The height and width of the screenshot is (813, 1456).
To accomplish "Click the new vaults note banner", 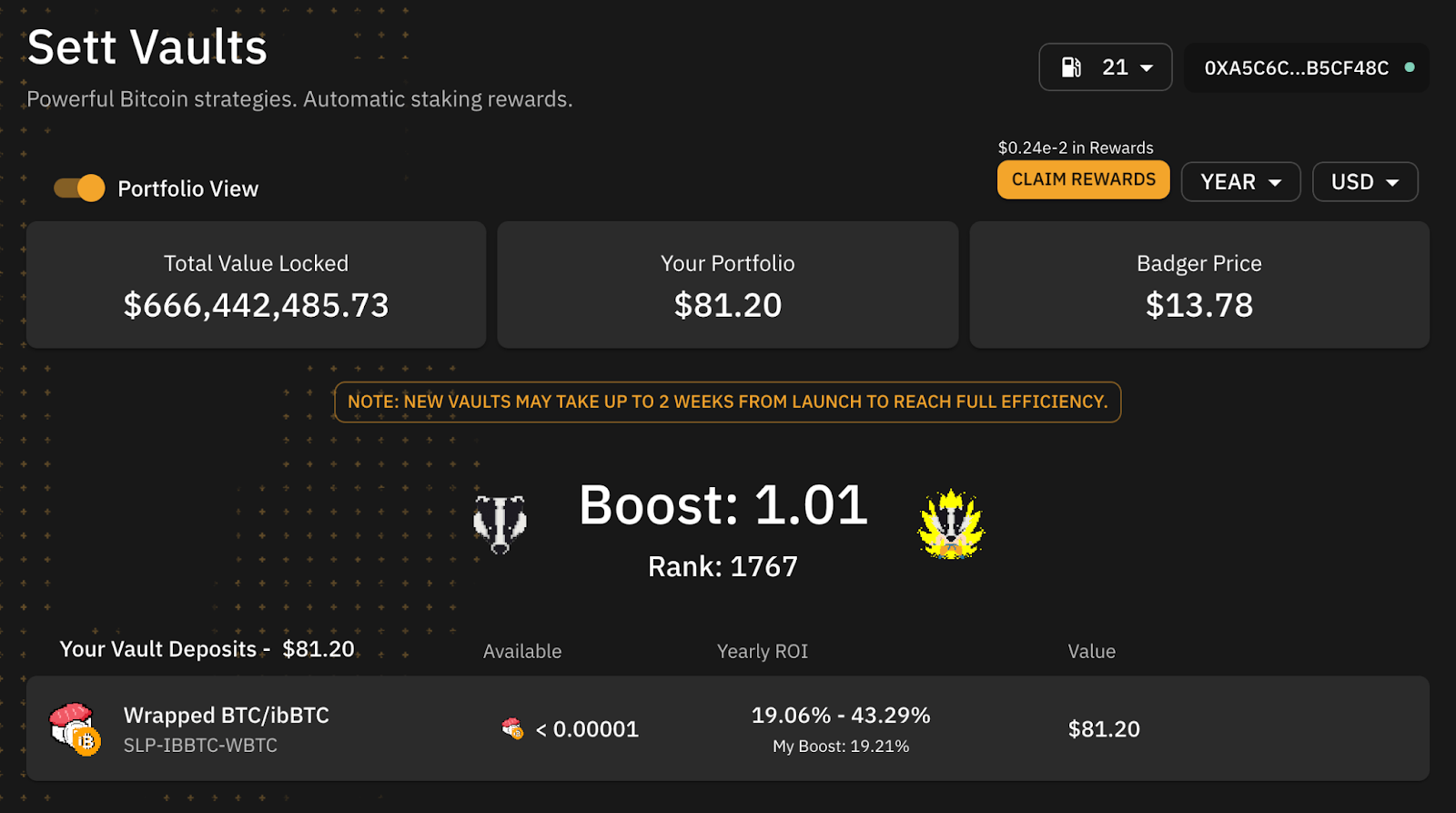I will (x=728, y=401).
